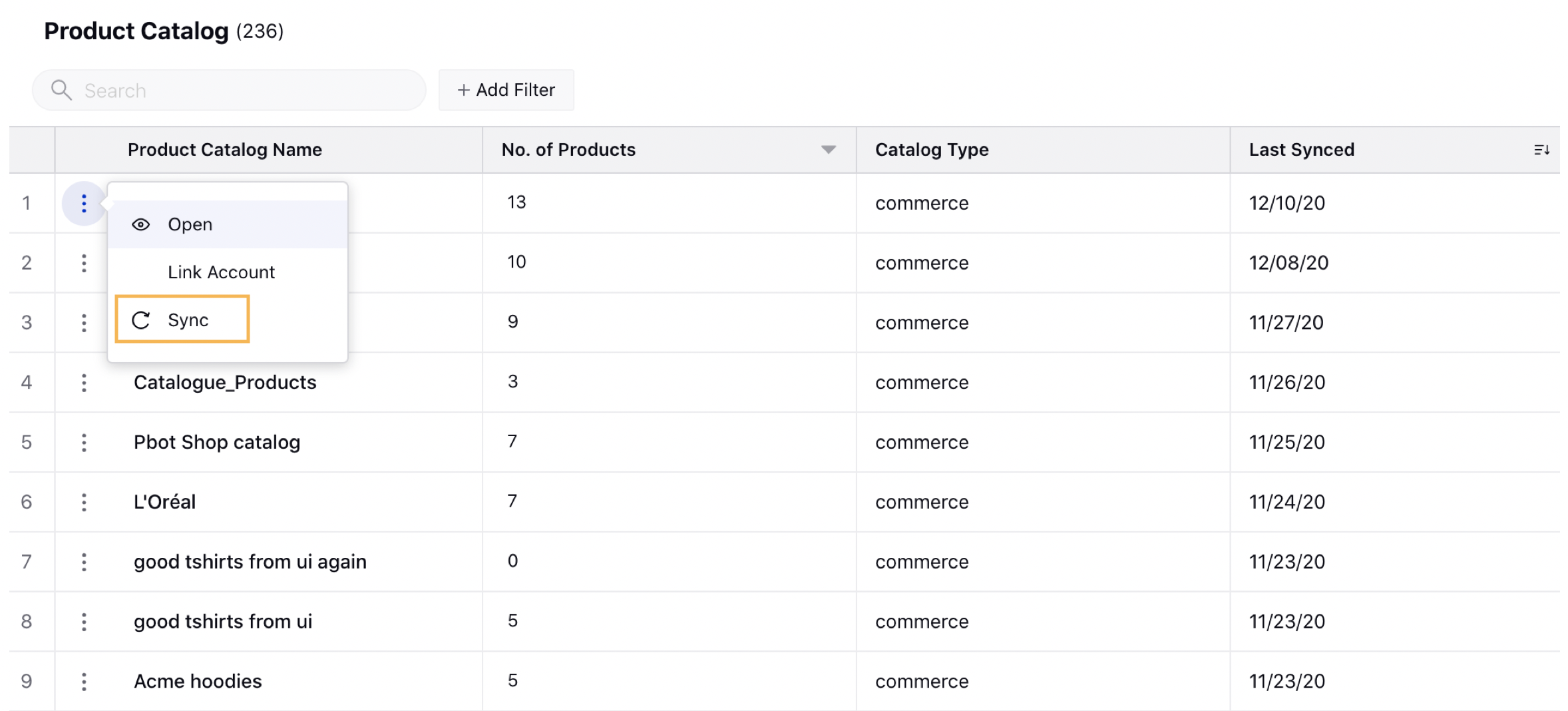This screenshot has height=711, width=1568.
Task: Choose Link Account in the context menu
Action: (x=221, y=272)
